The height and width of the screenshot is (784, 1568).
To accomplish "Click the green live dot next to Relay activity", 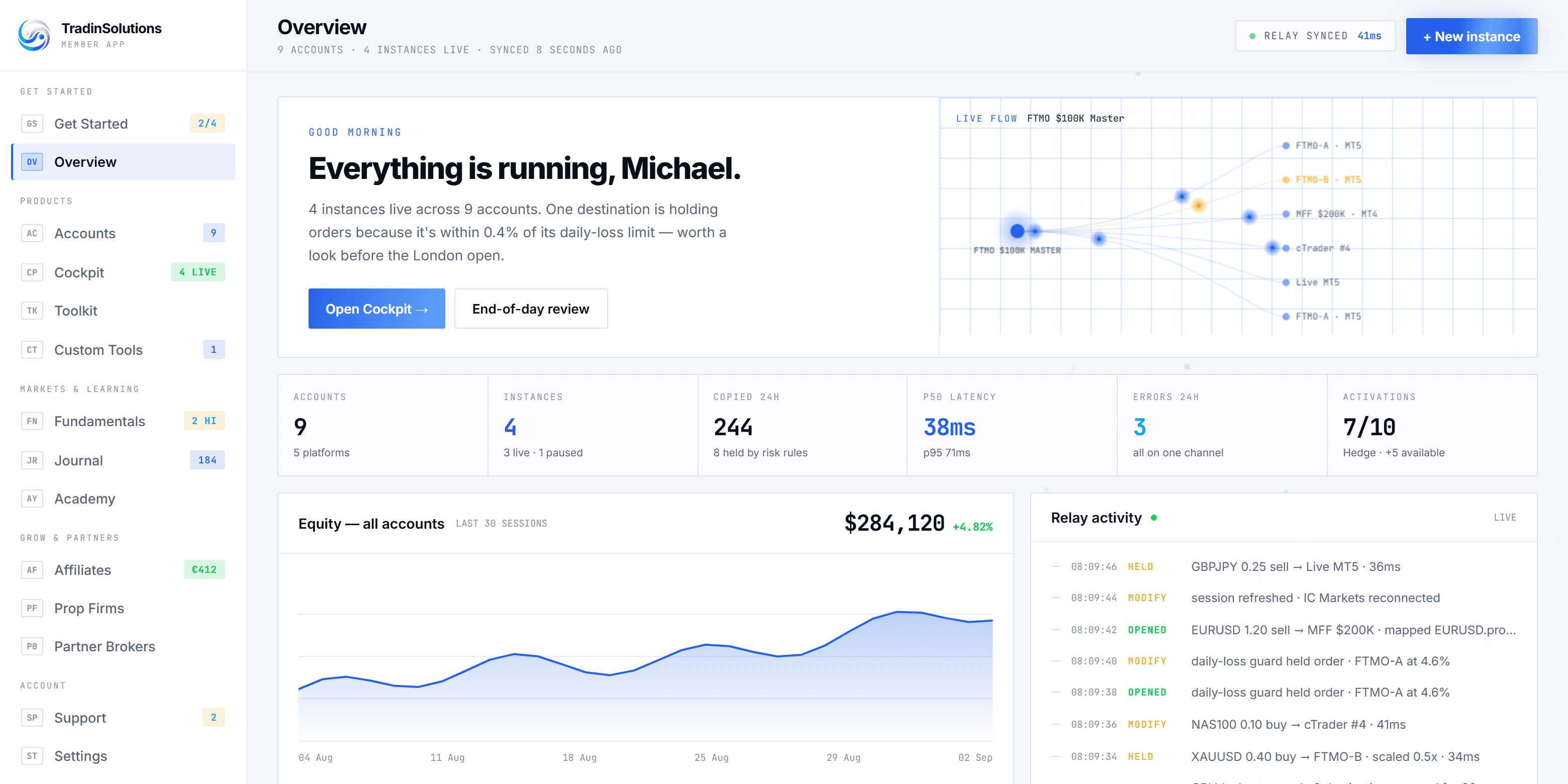I will 1153,518.
